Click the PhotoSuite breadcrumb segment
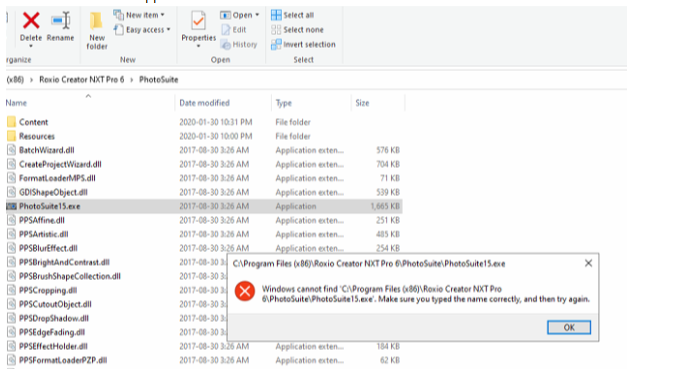Image resolution: width=675 pixels, height=391 pixels. pos(158,80)
